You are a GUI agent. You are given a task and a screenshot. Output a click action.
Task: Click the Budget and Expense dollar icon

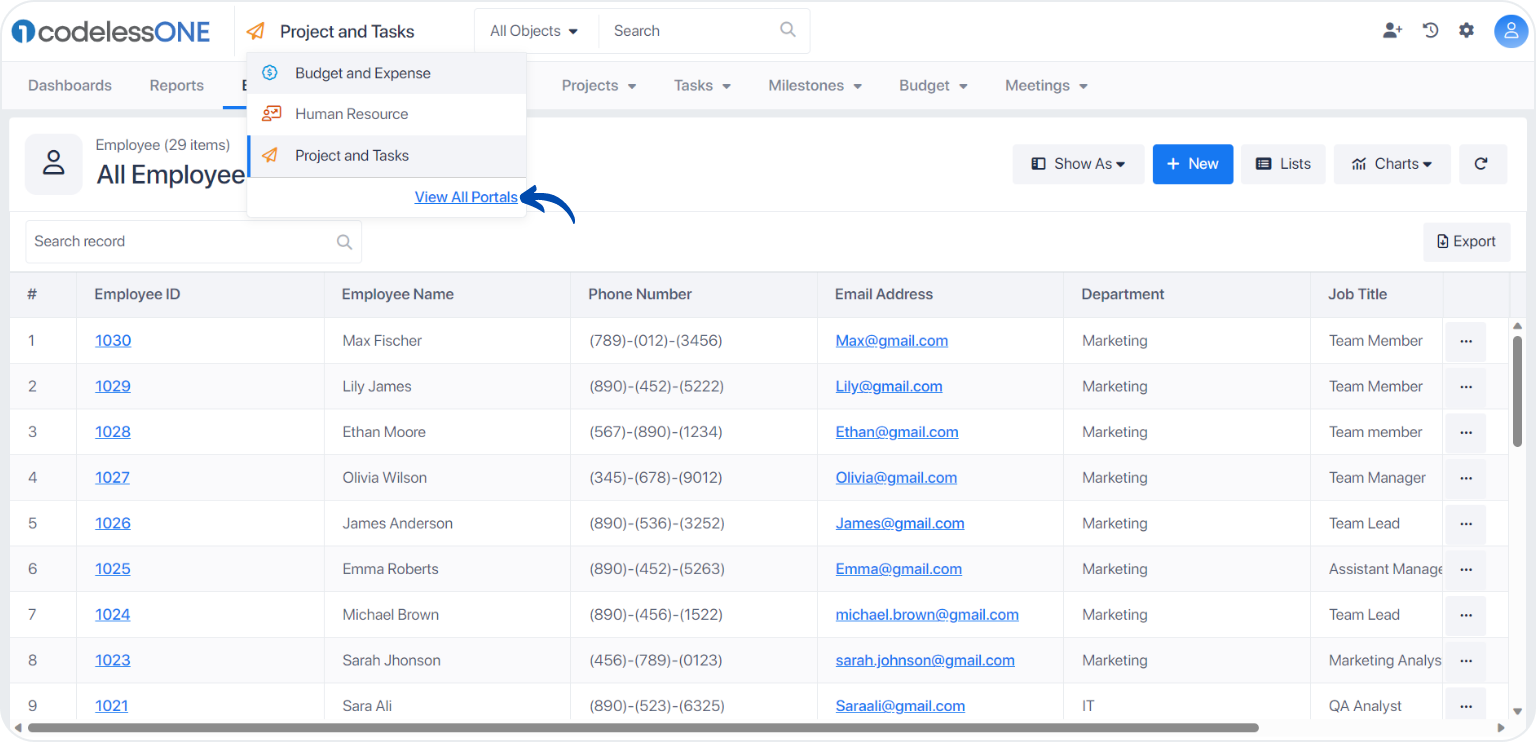click(269, 73)
